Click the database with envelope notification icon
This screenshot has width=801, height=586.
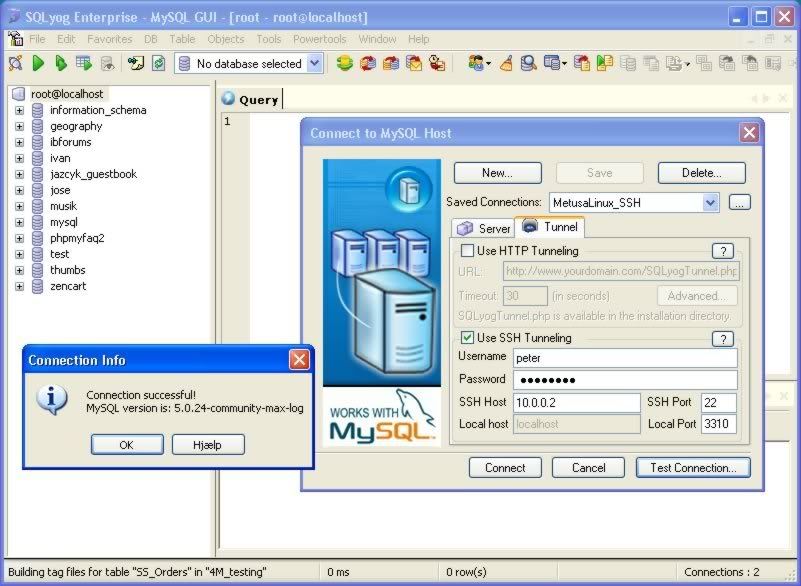[414, 63]
